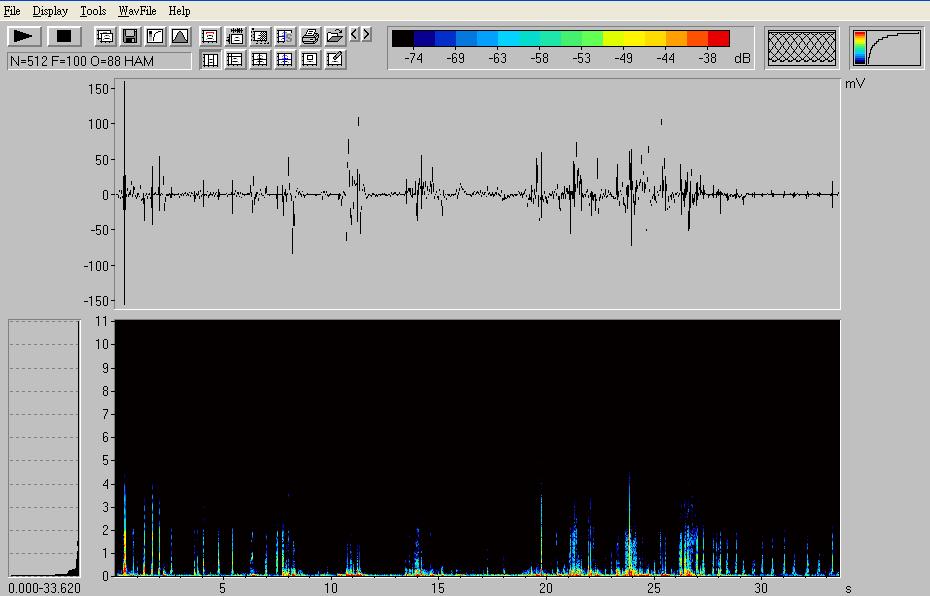Click the left arrow navigation button
Image resolution: width=930 pixels, height=596 pixels.
(x=354, y=35)
